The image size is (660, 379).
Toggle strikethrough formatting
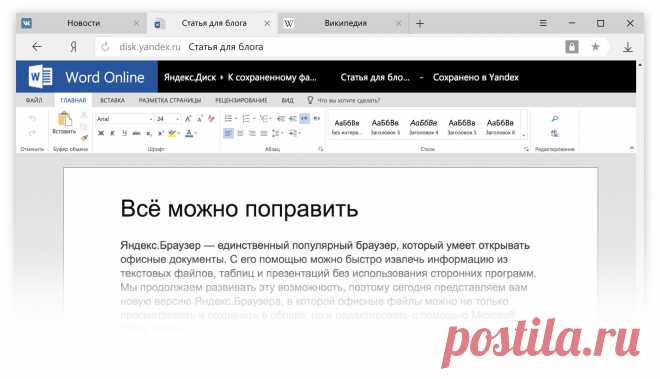(x=136, y=133)
